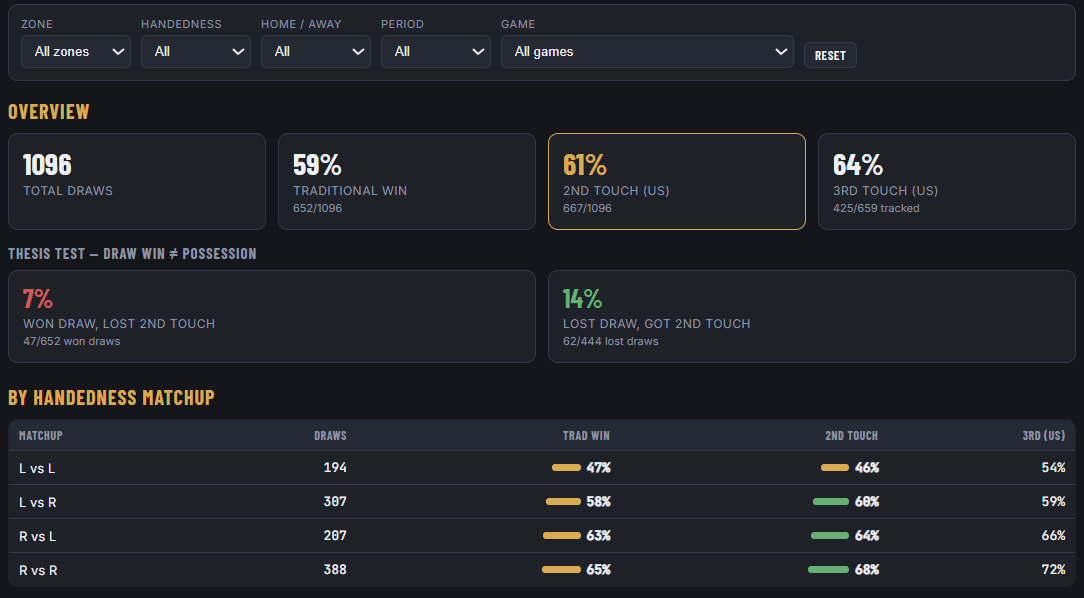
Task: Click the RESET filters button
Action: 830,55
